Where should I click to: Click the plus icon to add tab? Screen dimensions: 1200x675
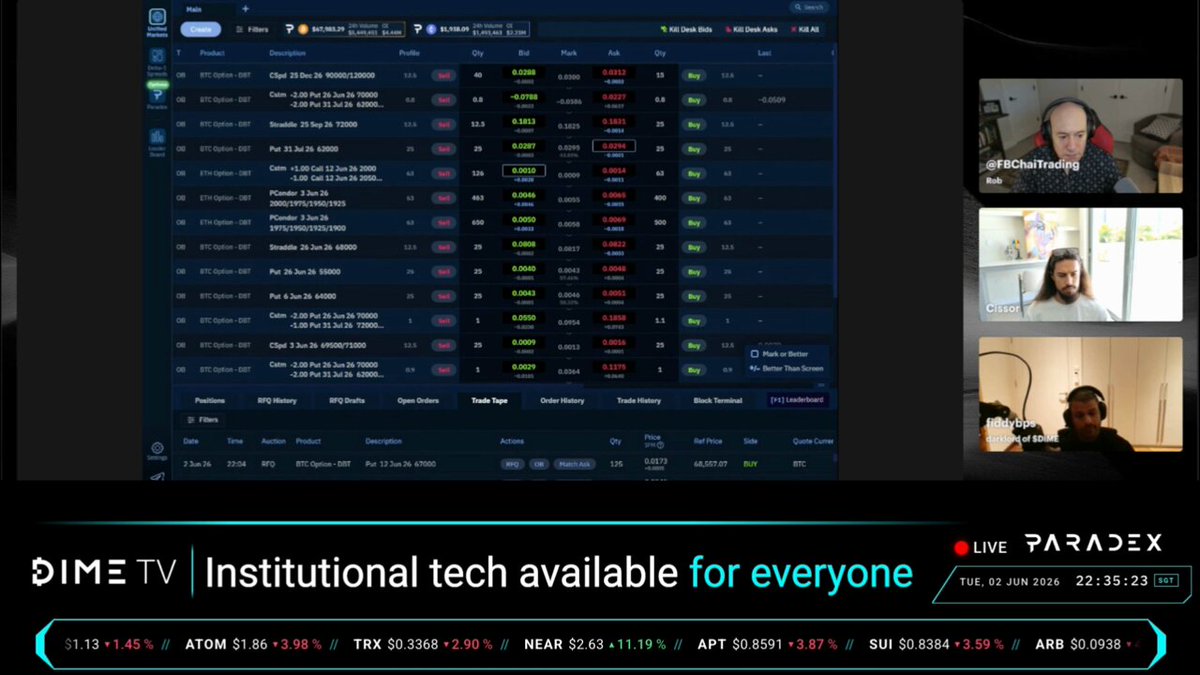point(246,8)
